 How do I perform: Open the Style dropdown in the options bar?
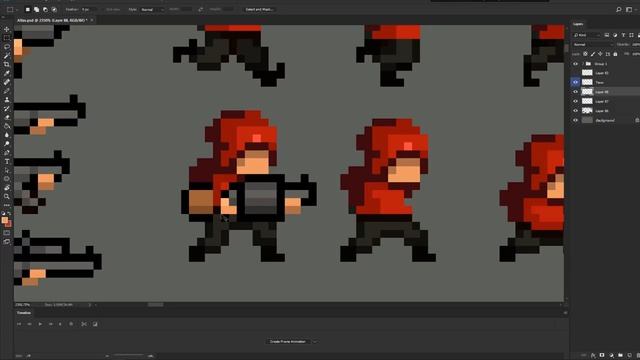152,9
